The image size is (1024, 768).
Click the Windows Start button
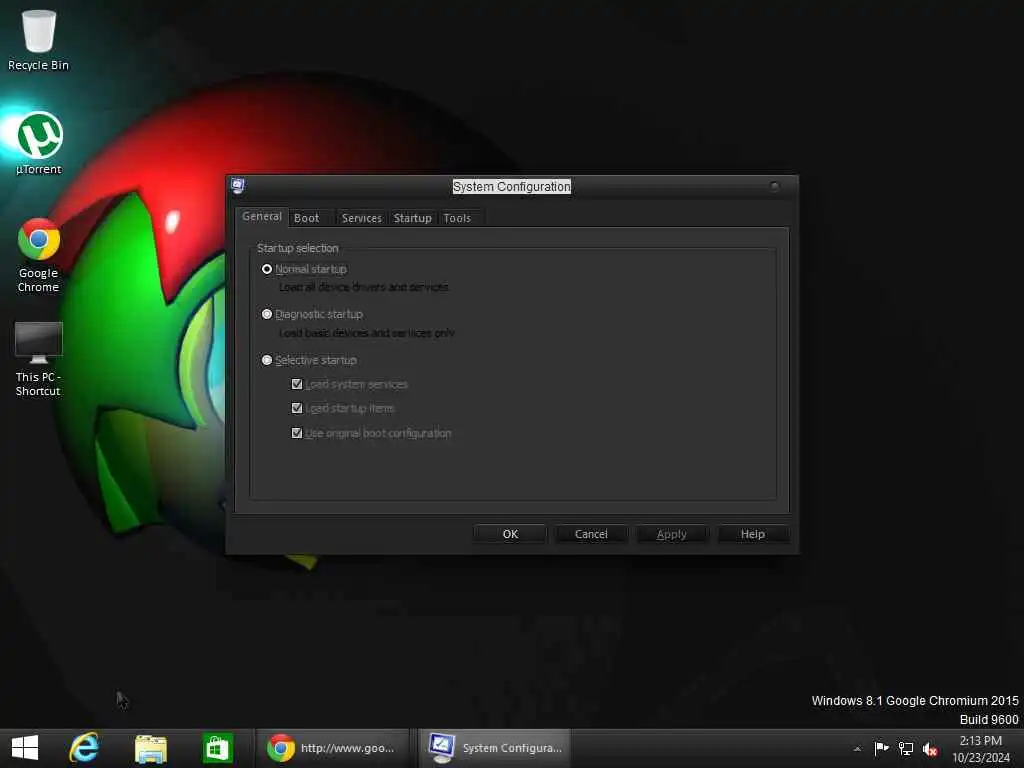point(25,748)
